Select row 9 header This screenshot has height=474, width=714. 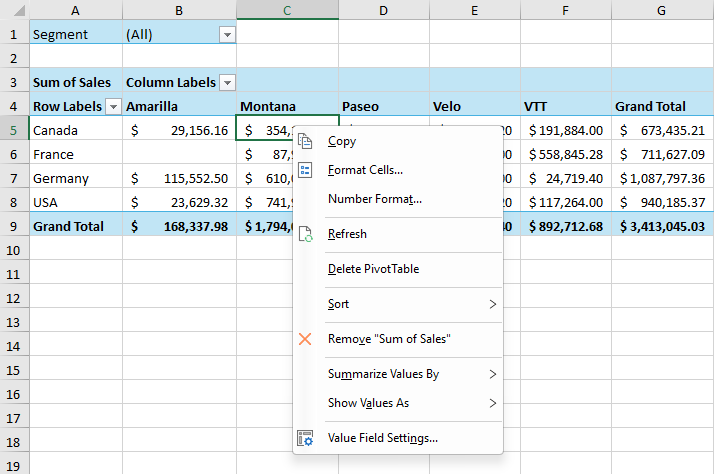coord(14,227)
